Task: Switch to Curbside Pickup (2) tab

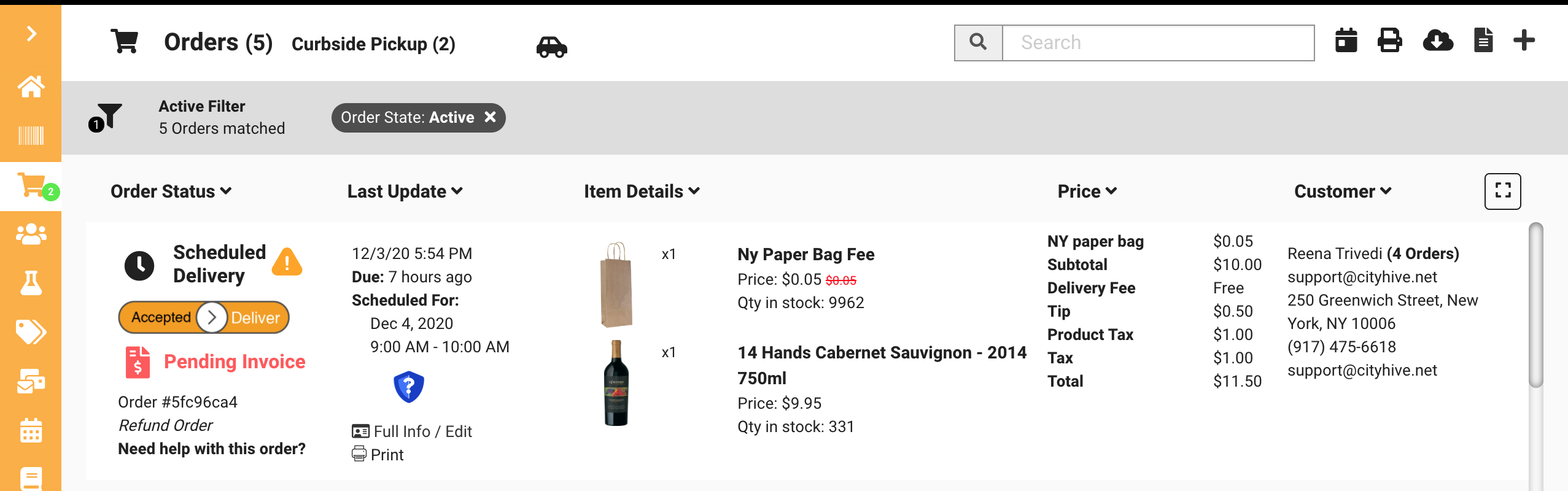Action: tap(373, 44)
